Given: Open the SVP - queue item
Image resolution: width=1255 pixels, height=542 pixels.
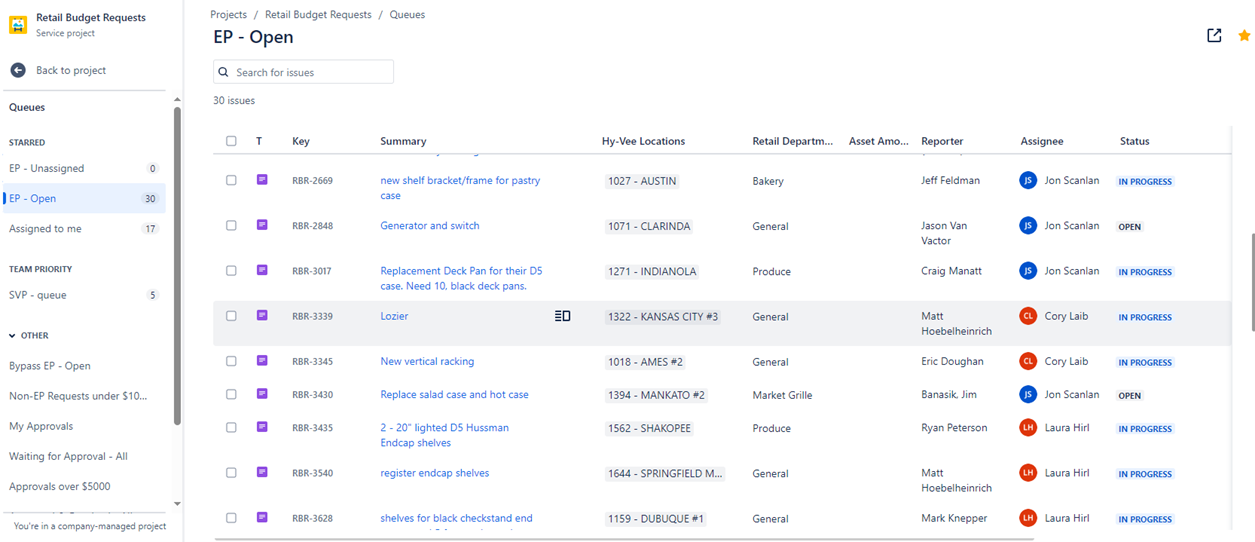Looking at the screenshot, I should (38, 295).
